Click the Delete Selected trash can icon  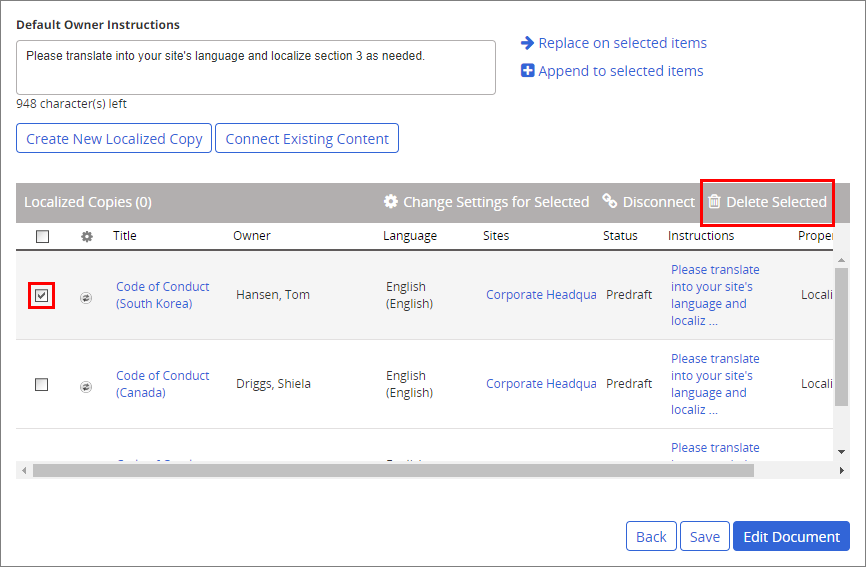714,202
